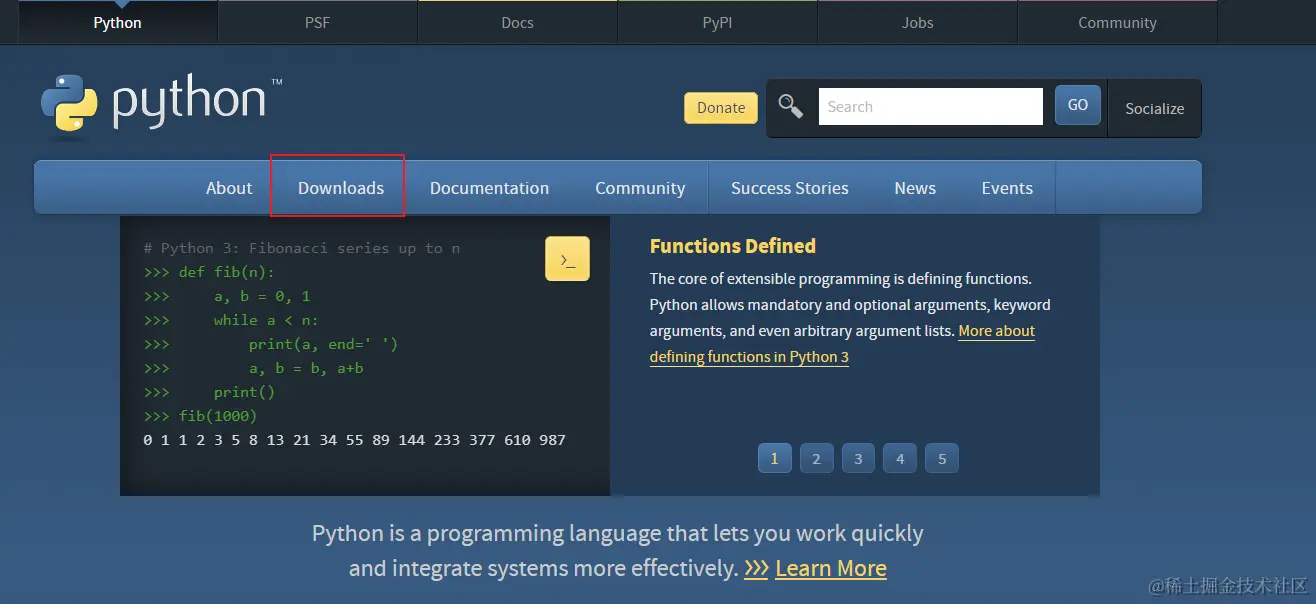1316x604 pixels.
Task: Click the 'Functions Defined' heading
Action: (x=733, y=246)
